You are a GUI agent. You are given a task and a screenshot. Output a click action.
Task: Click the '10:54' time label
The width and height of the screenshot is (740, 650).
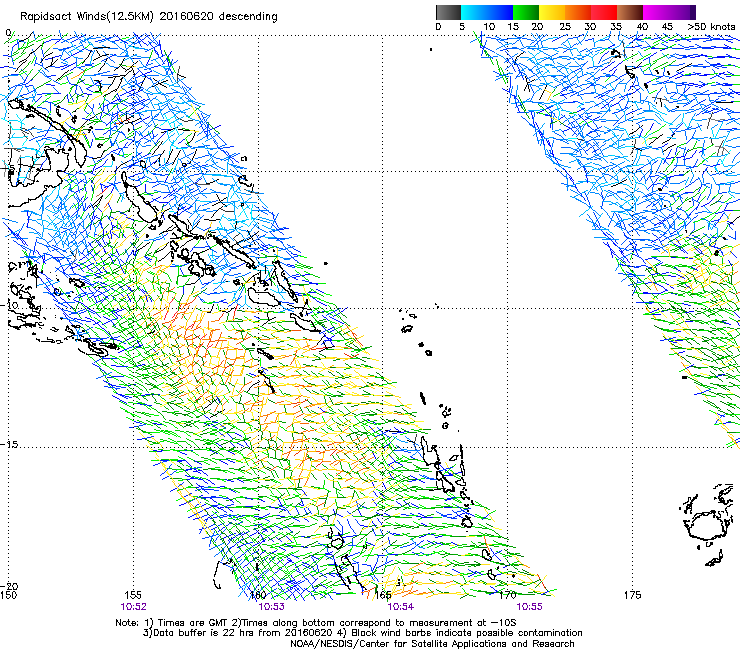pos(401,607)
